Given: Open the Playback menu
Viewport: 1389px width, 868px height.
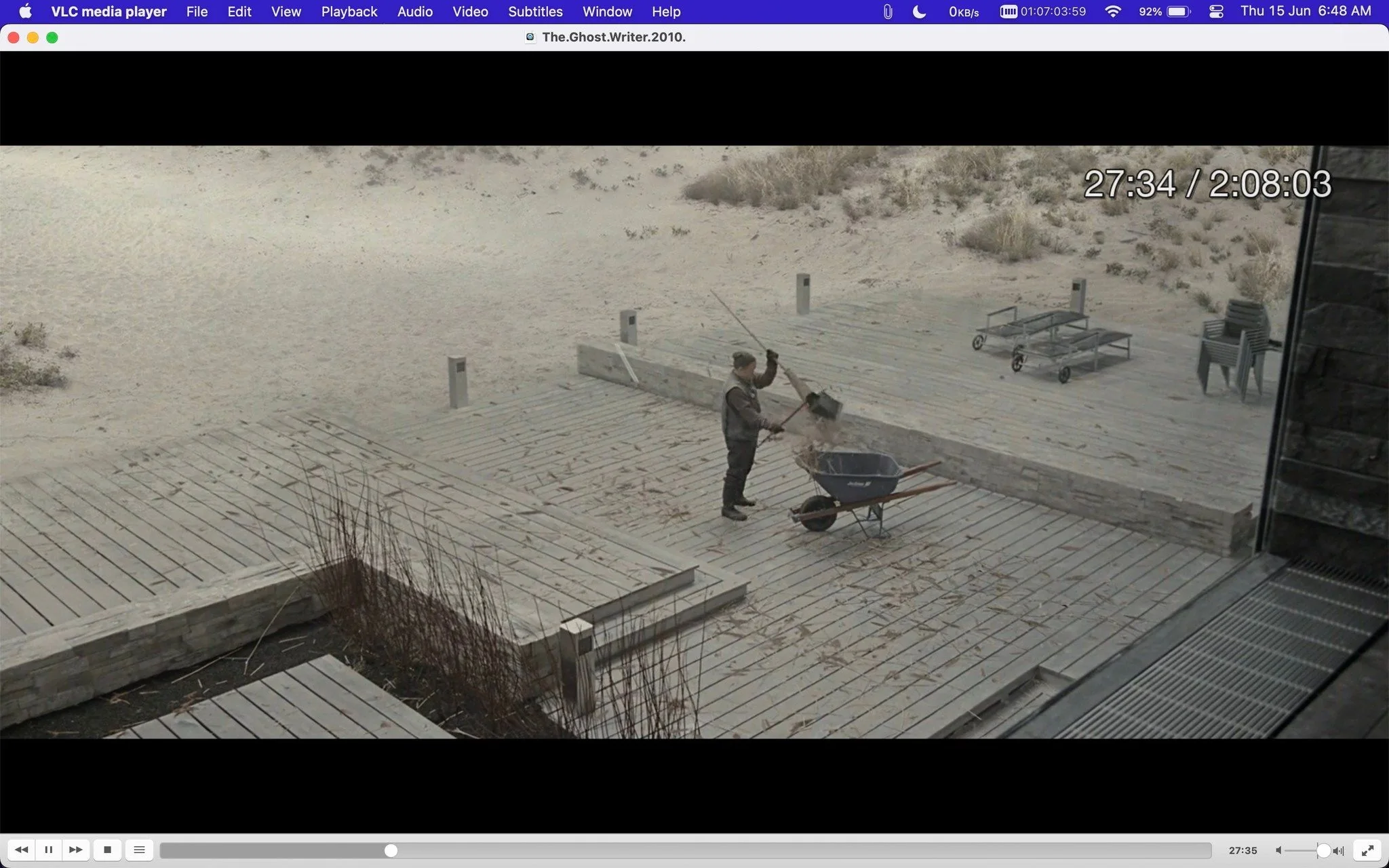Looking at the screenshot, I should 349,12.
